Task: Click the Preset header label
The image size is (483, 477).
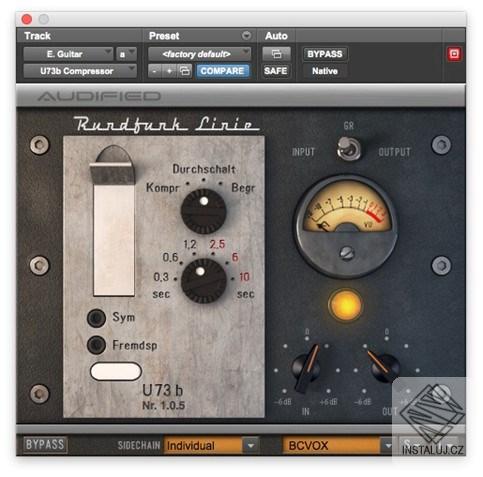Action: (x=164, y=36)
